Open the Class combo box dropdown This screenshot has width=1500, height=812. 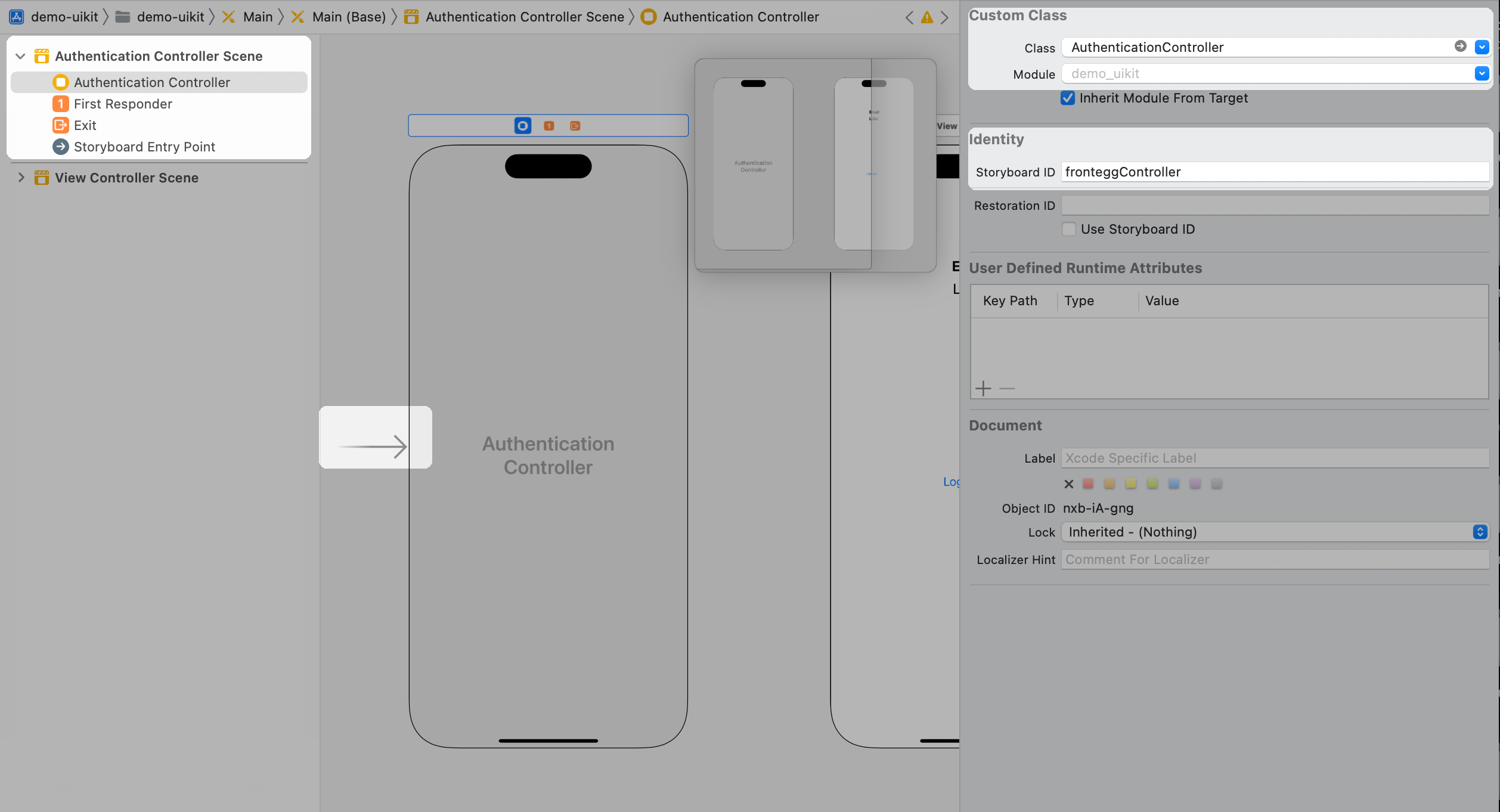(x=1482, y=47)
